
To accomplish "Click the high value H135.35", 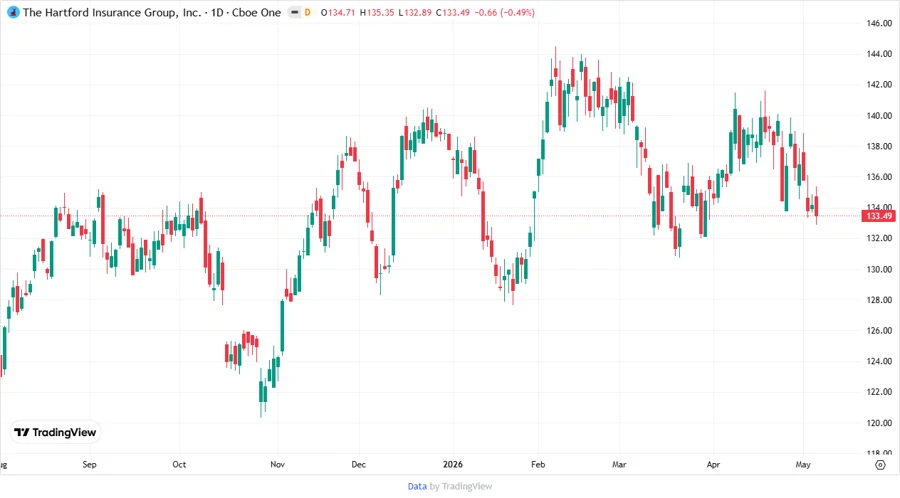I will pyautogui.click(x=377, y=12).
